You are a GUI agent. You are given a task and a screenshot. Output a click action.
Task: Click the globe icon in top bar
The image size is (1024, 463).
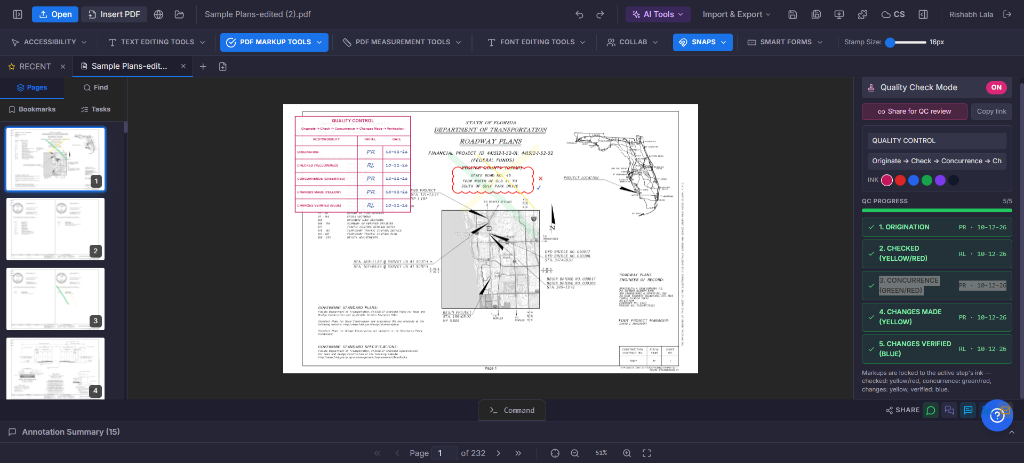[158, 14]
